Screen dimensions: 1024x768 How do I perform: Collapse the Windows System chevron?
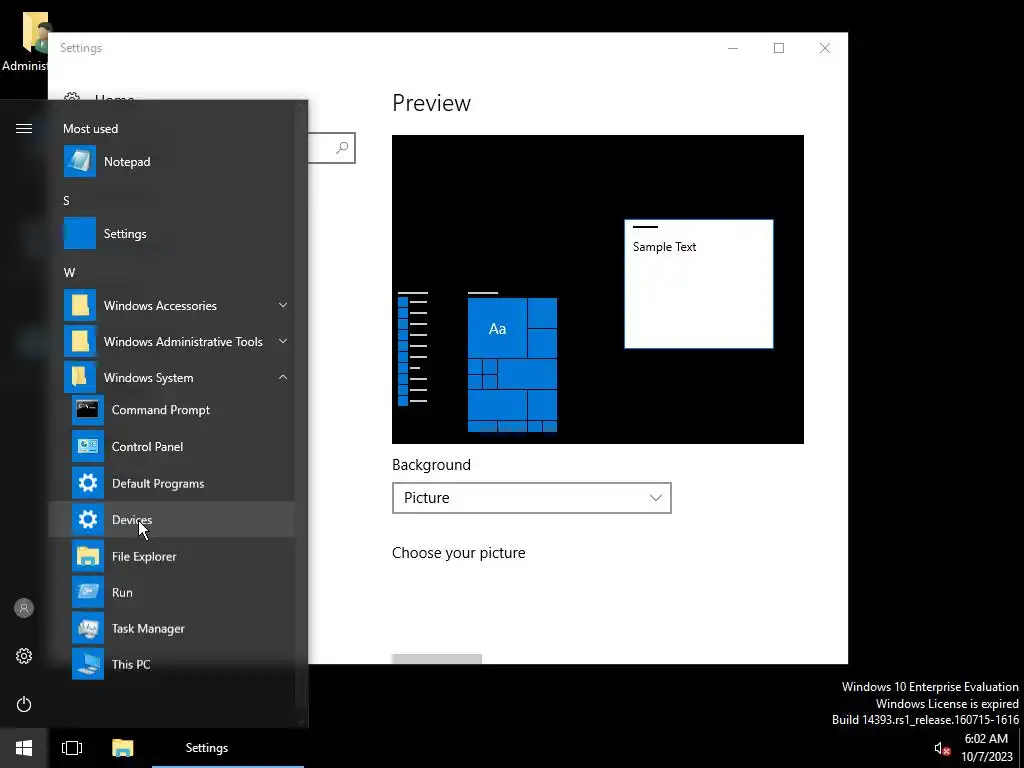tap(283, 377)
